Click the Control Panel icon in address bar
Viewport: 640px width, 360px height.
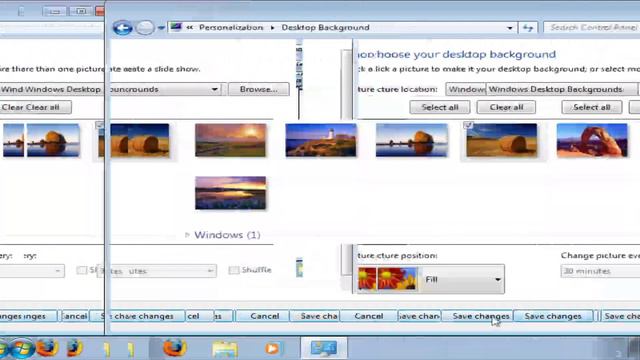[x=176, y=27]
